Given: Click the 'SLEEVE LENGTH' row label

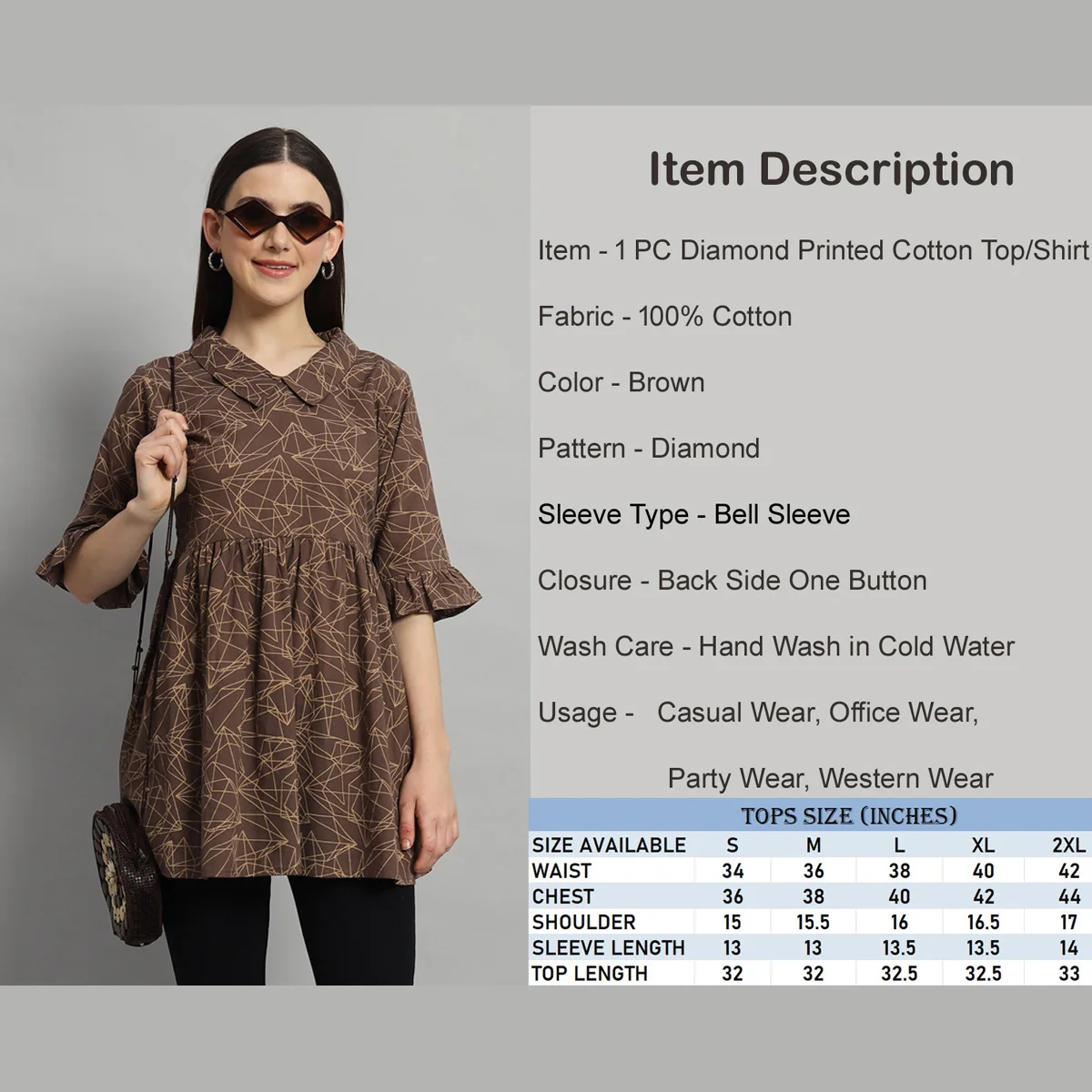Looking at the screenshot, I should [x=608, y=947].
